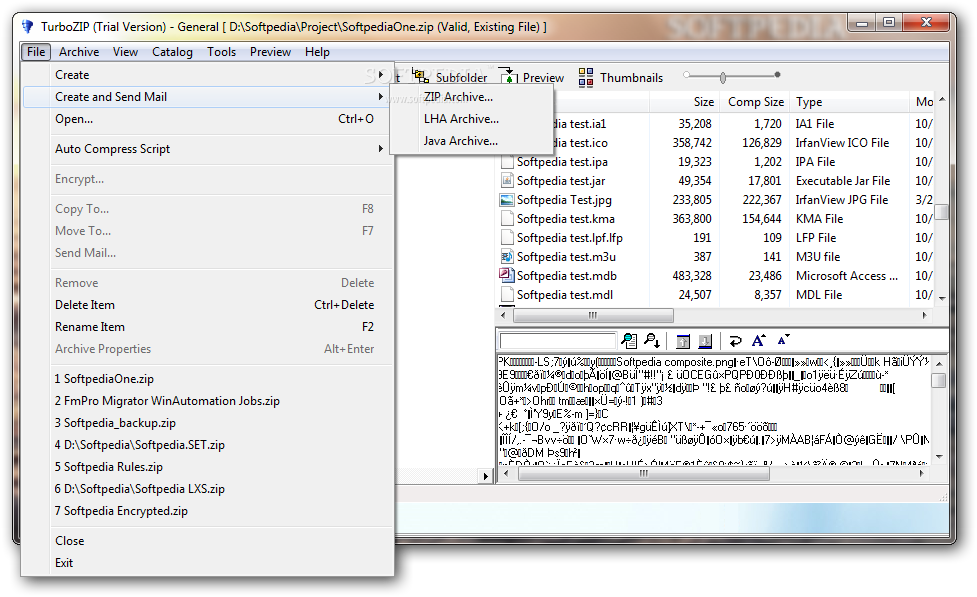Open the Catalog menu
This screenshot has width=977, height=597.
point(172,52)
